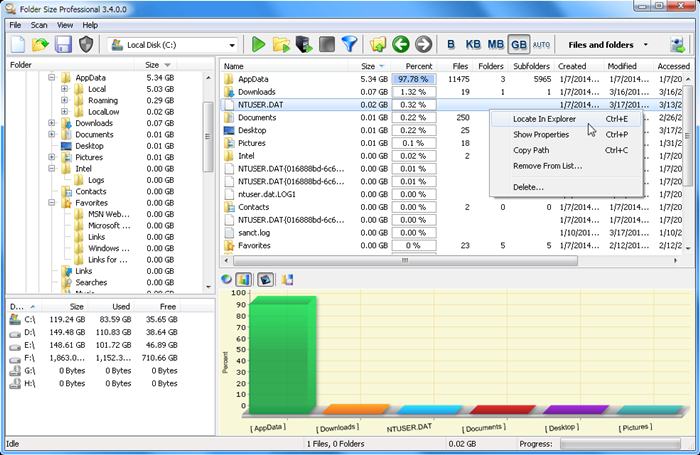This screenshot has width=700, height=455.
Task: Navigate forward with the gray arrow icon
Action: [424, 45]
